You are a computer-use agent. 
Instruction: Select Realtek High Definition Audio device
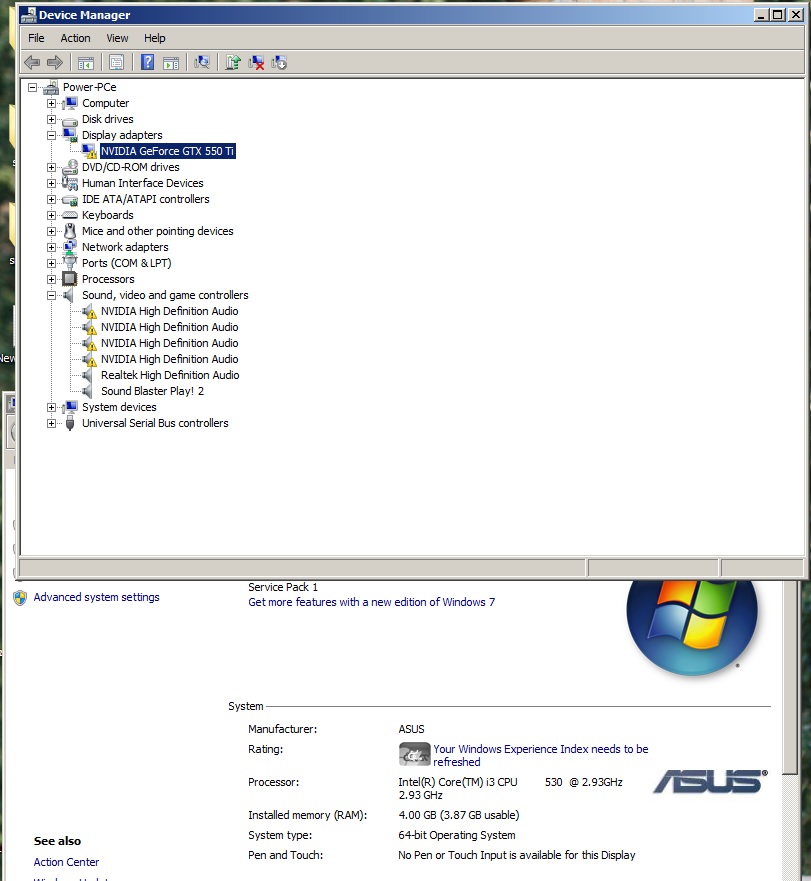point(170,375)
